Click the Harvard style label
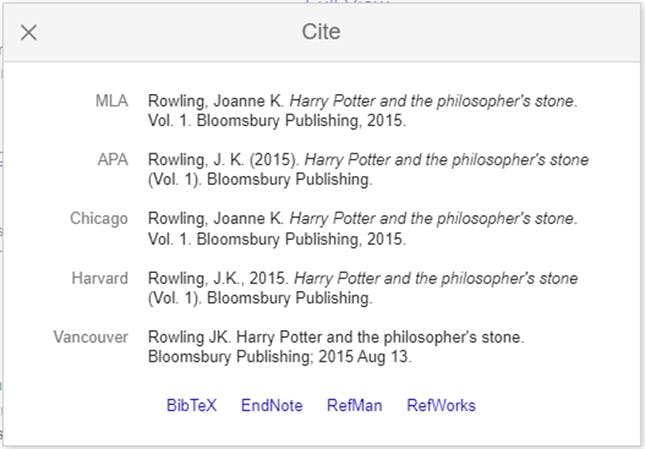 point(100,278)
